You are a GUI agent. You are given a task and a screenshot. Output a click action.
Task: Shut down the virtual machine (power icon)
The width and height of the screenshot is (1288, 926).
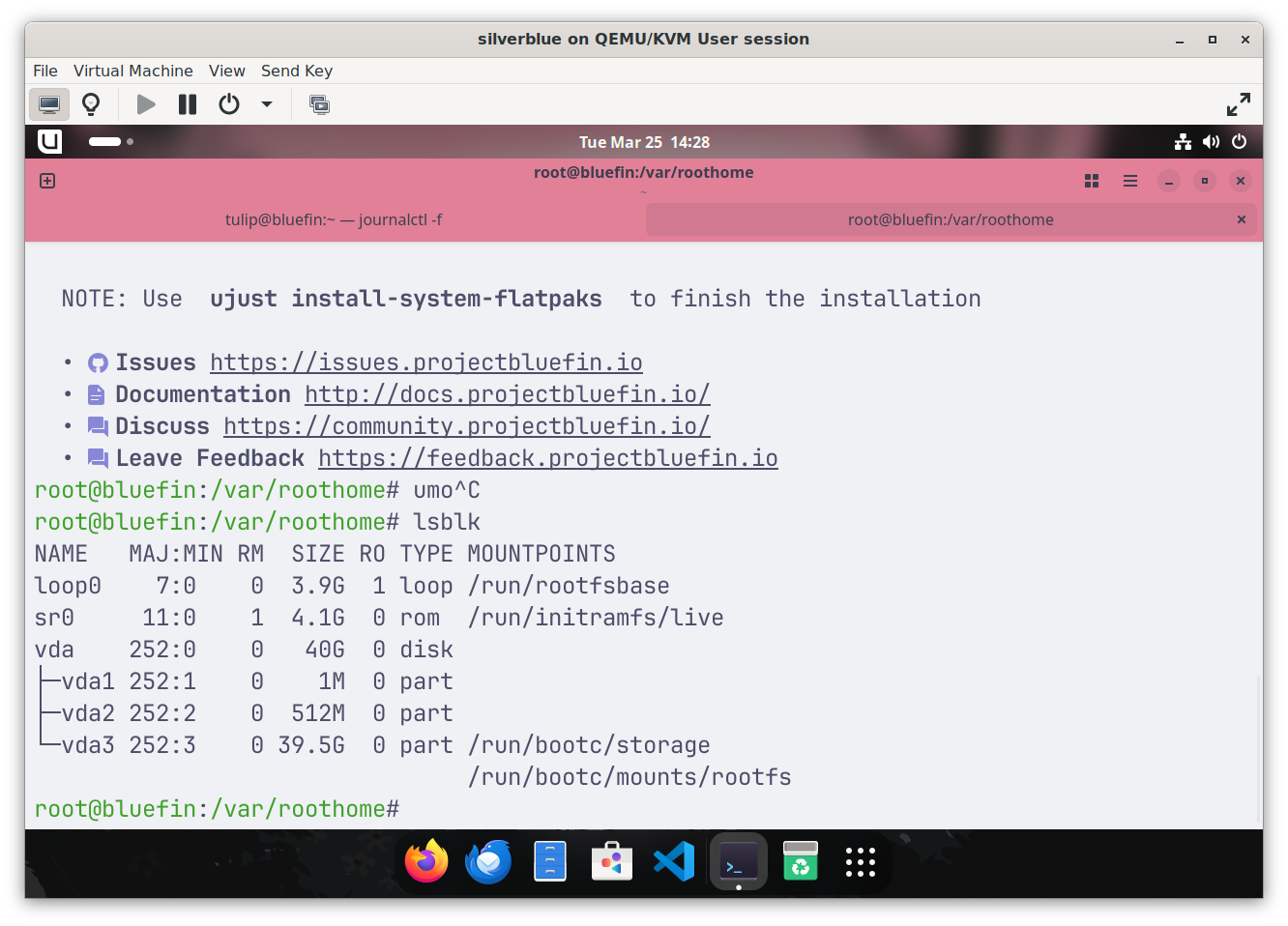pos(229,104)
